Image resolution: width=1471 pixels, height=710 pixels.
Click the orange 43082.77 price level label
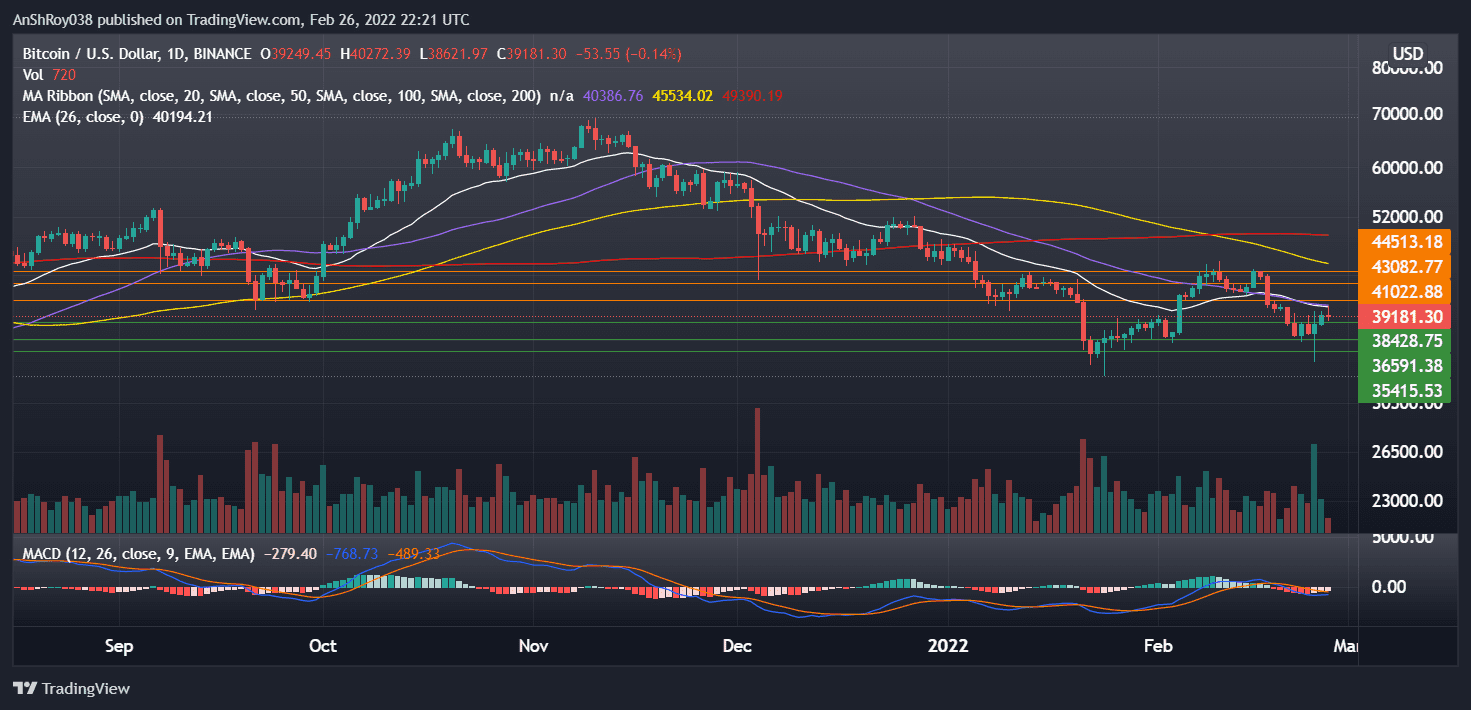[1405, 267]
